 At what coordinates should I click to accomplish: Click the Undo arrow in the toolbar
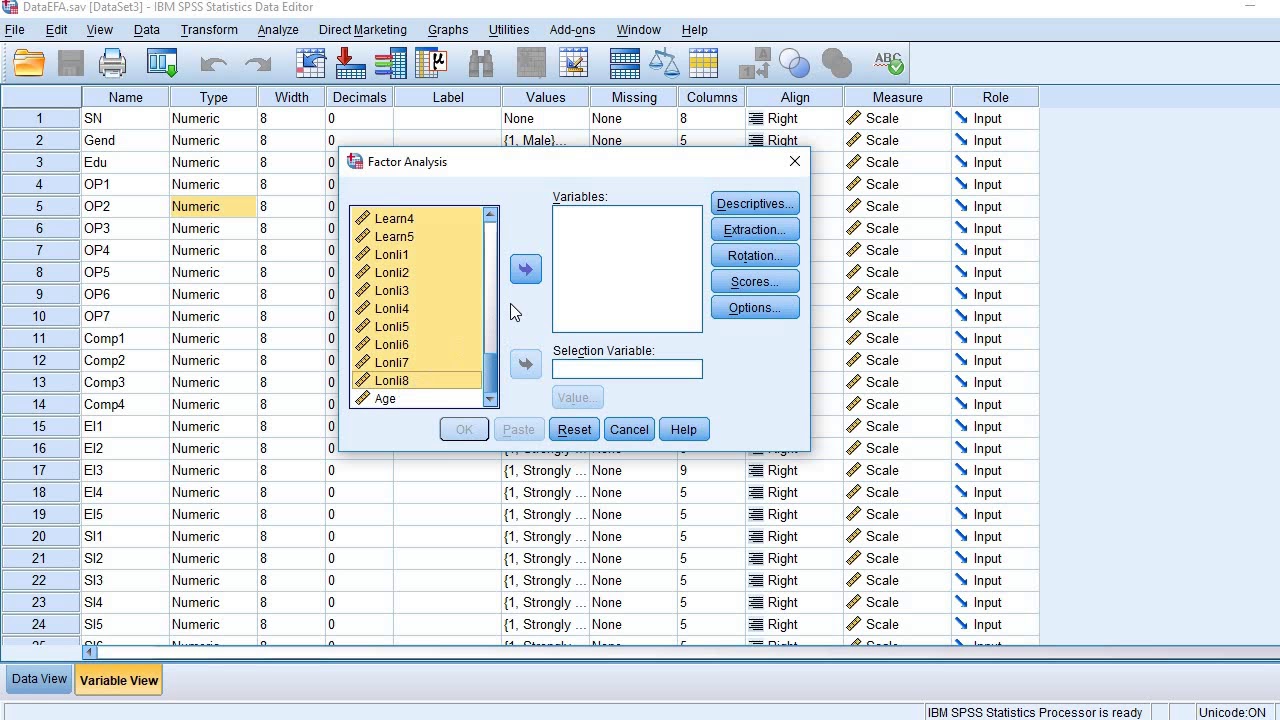(x=213, y=65)
